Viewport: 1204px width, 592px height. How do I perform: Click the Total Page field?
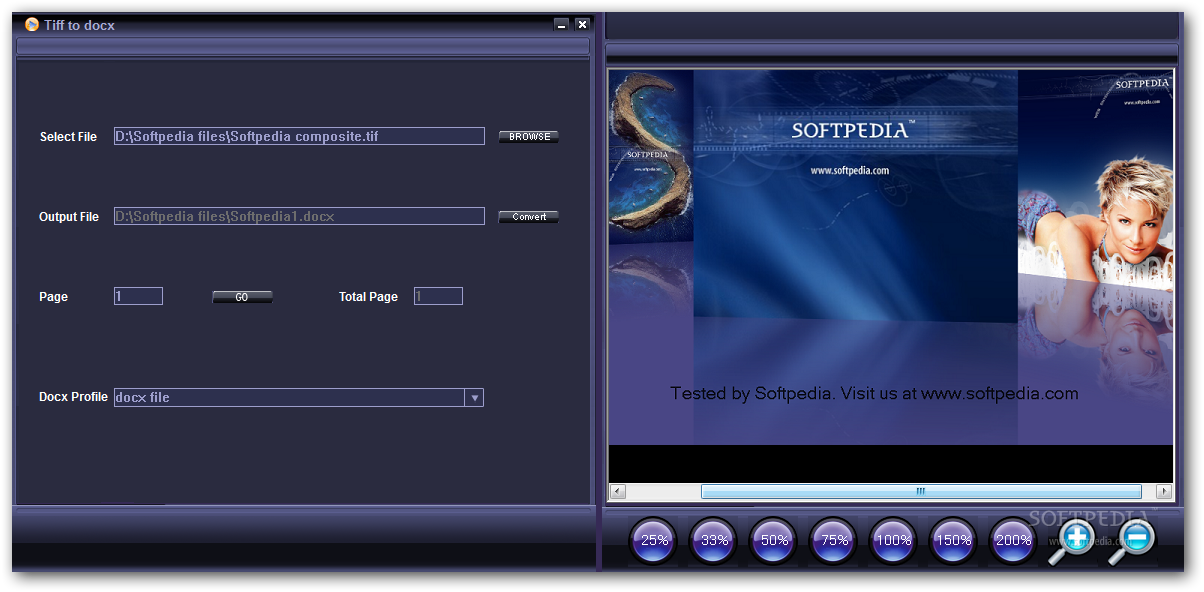(438, 296)
